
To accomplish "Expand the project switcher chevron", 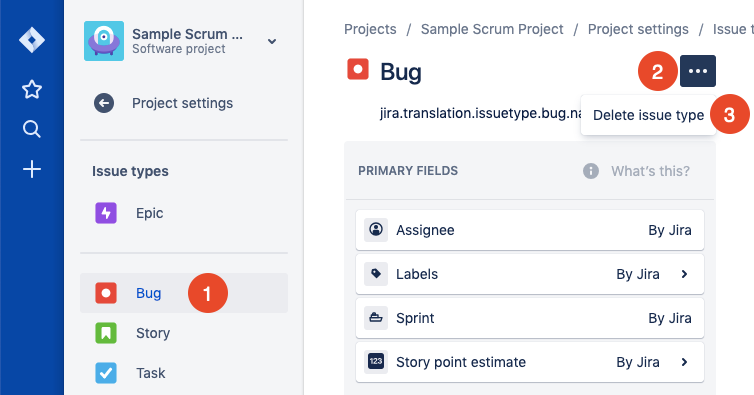I will 272,41.
